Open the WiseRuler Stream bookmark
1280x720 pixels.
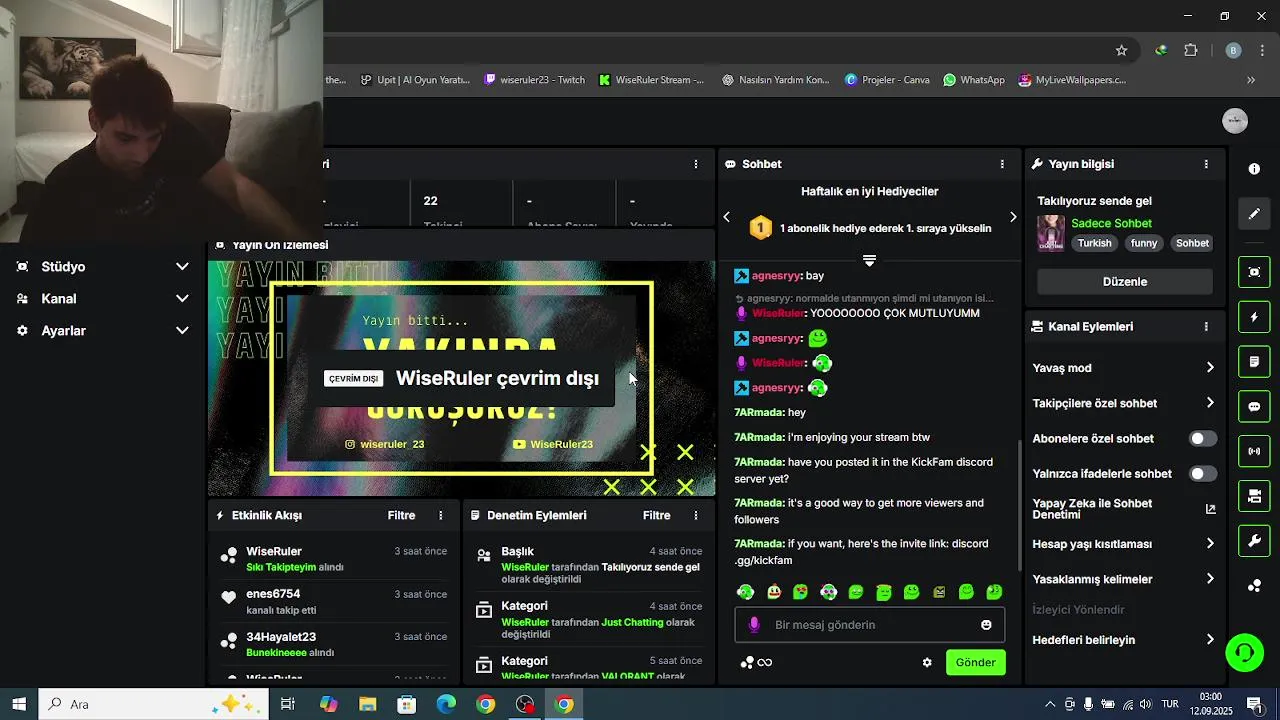pos(651,80)
